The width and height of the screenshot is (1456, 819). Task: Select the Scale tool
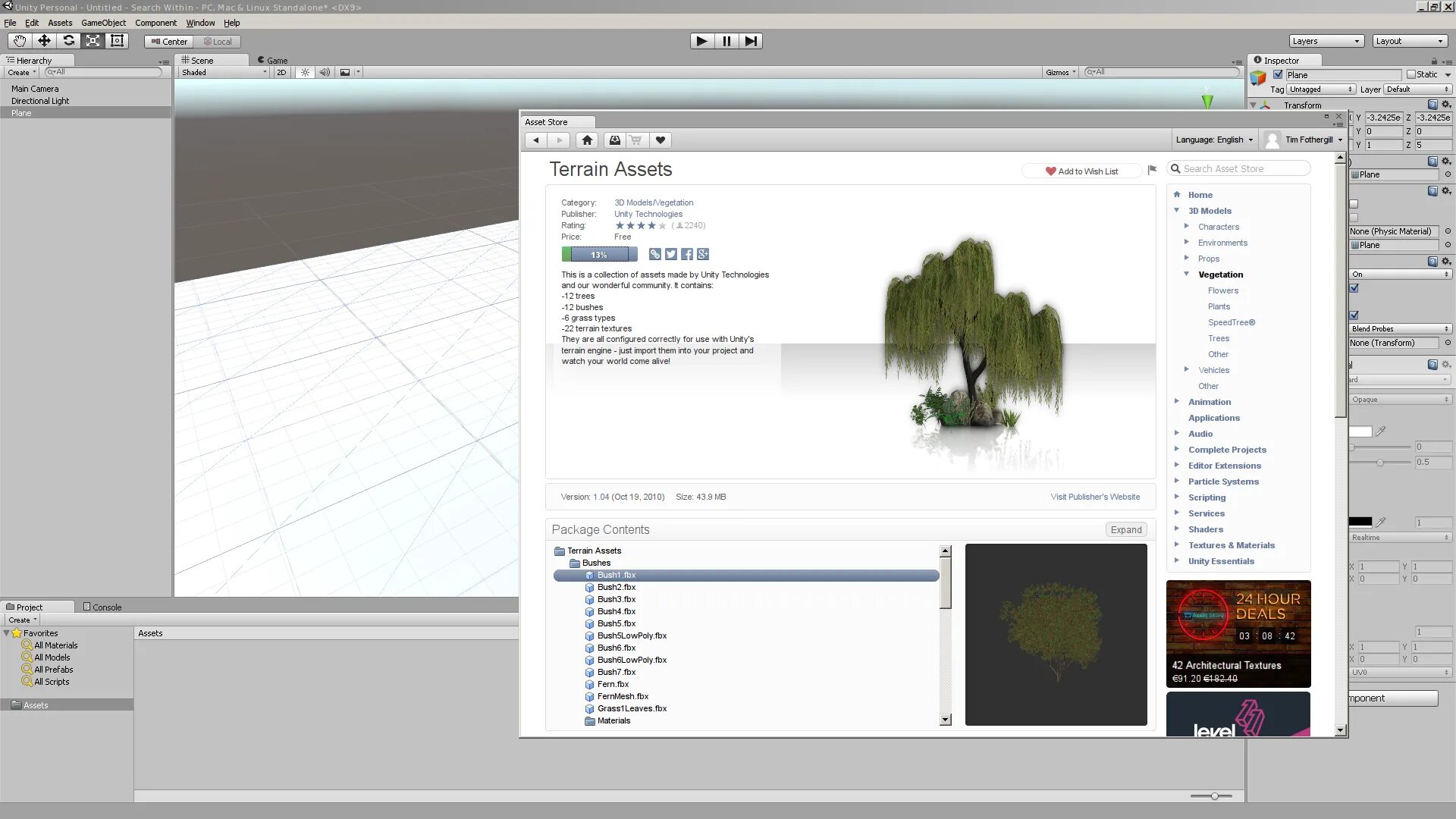click(93, 41)
